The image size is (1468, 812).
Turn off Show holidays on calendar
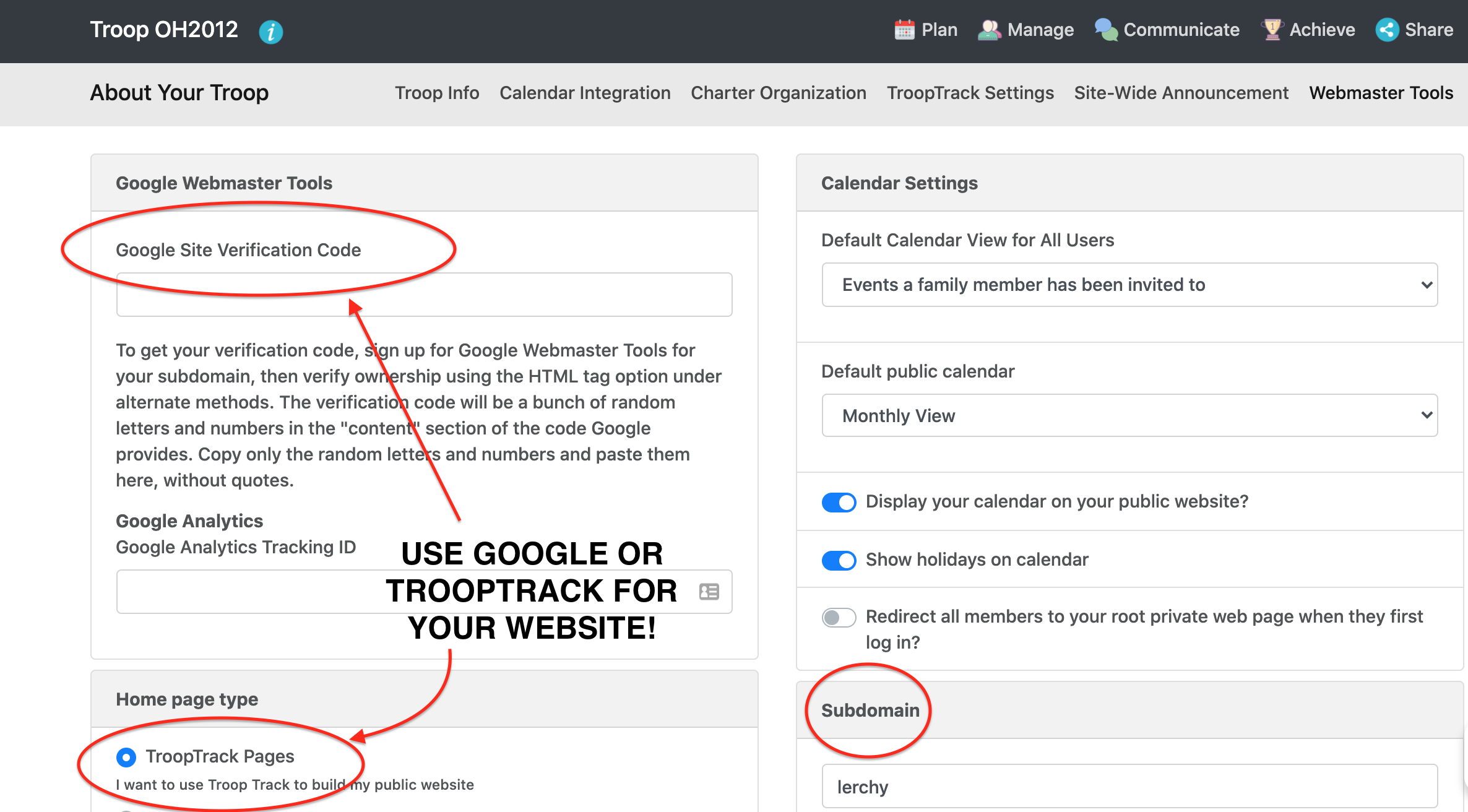tap(839, 560)
